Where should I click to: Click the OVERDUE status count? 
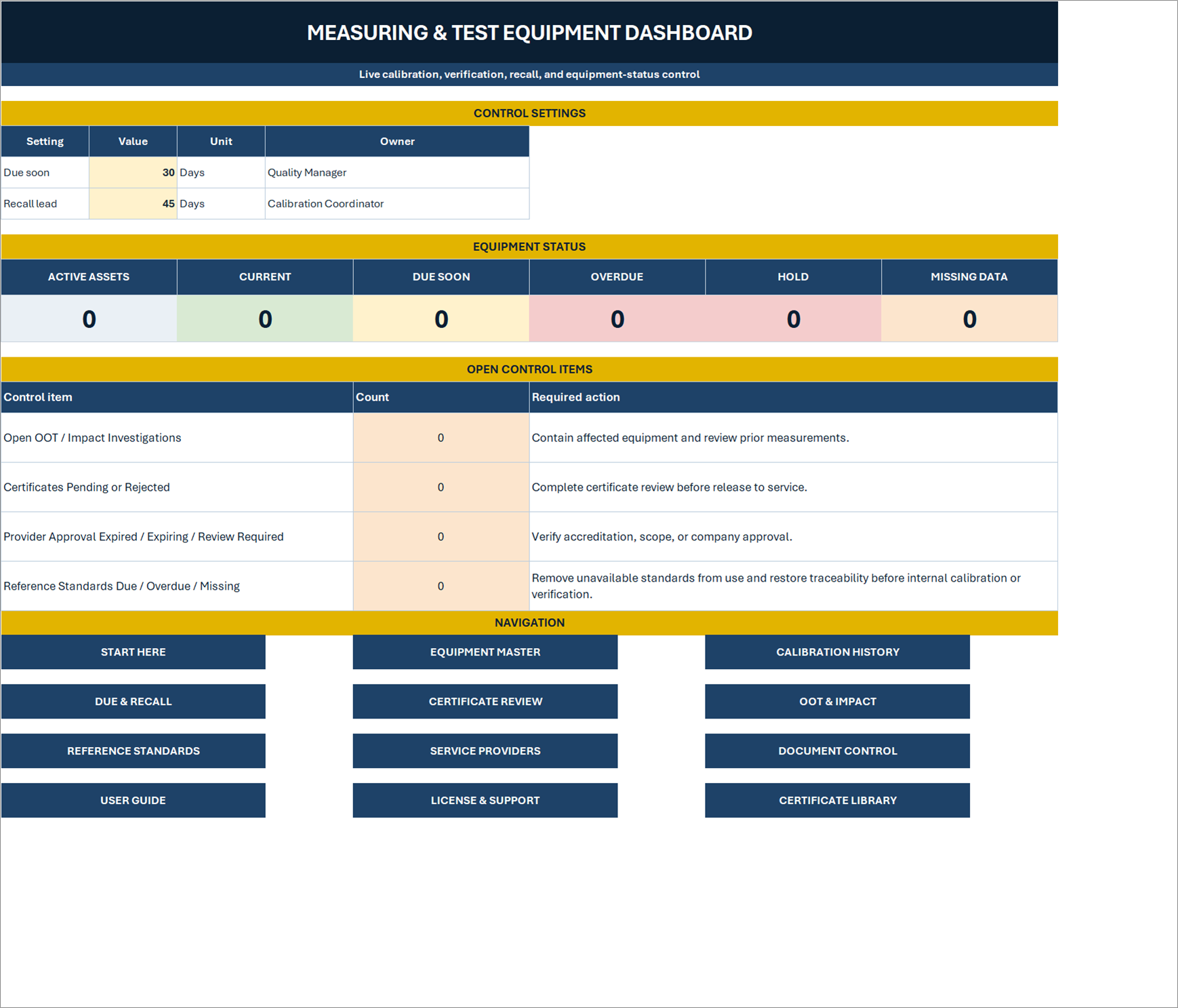(x=617, y=319)
